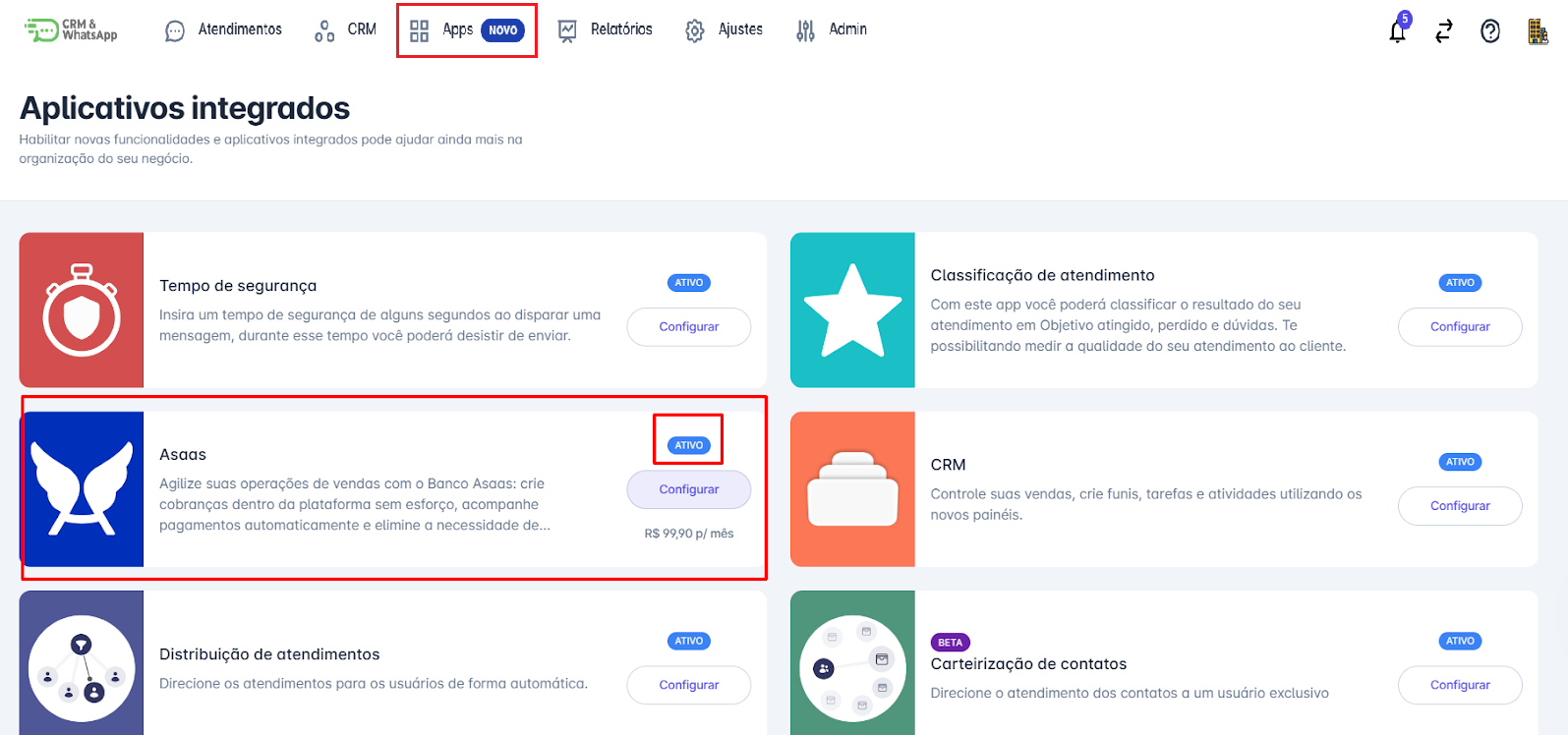
Task: Click the company building profile icon
Action: (x=1537, y=31)
